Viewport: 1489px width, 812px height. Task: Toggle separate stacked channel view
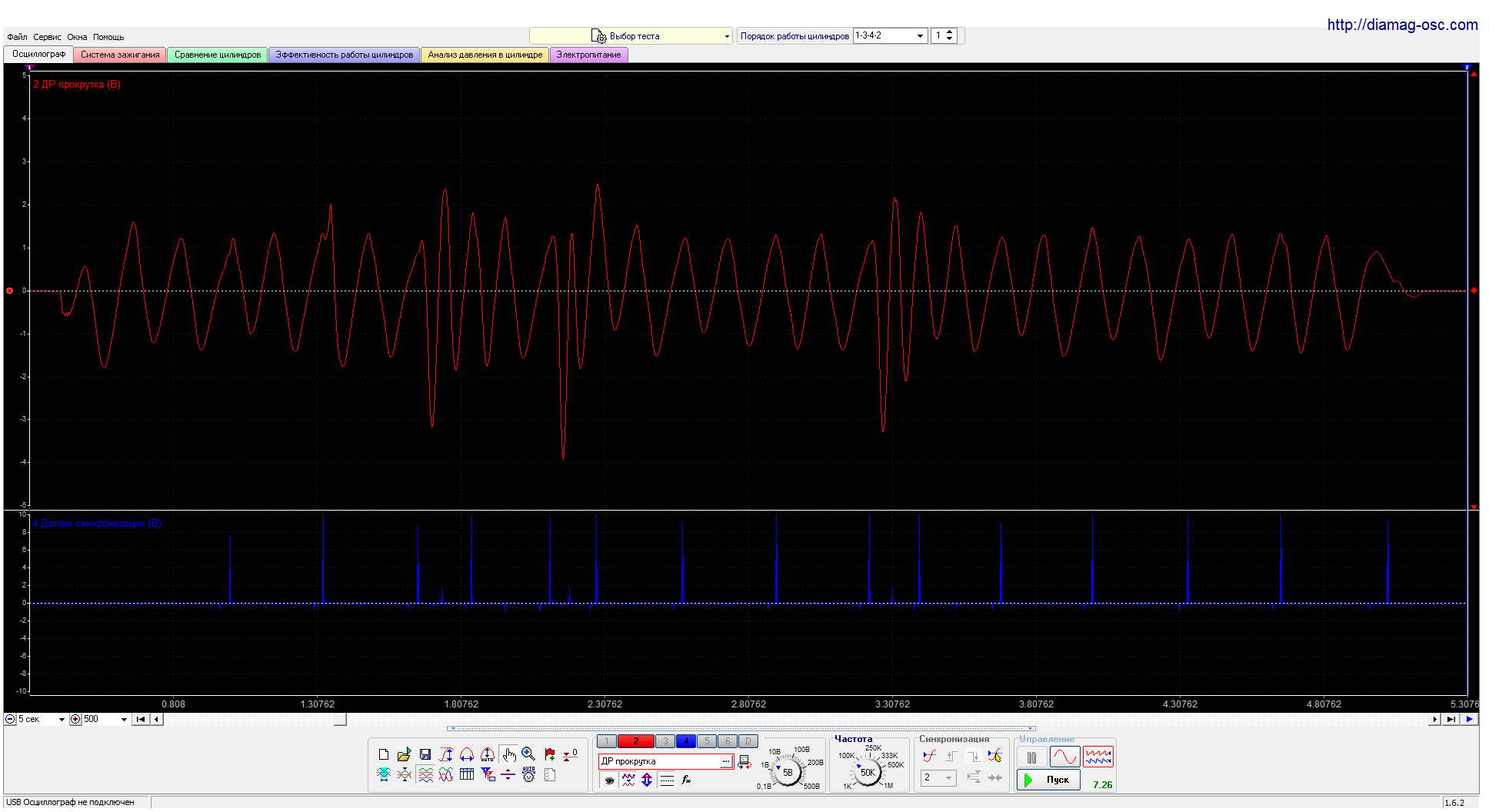[x=425, y=775]
